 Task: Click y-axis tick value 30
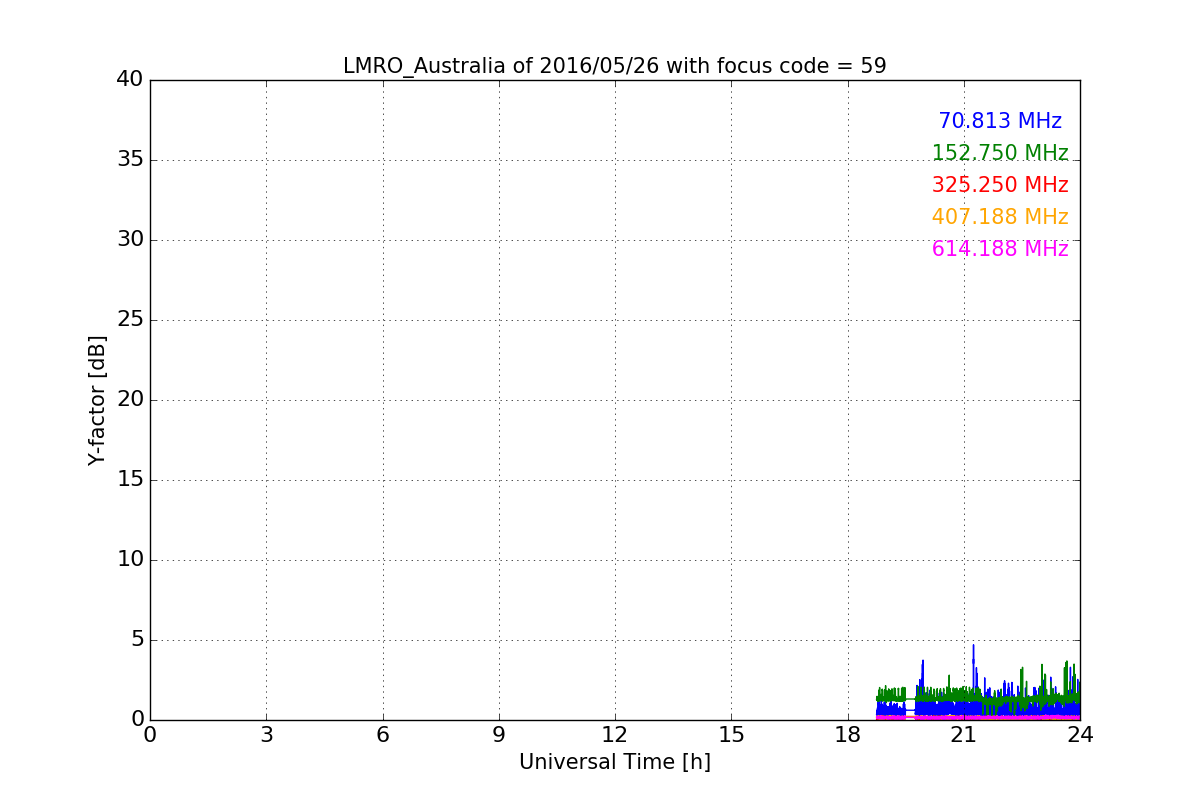coord(130,240)
